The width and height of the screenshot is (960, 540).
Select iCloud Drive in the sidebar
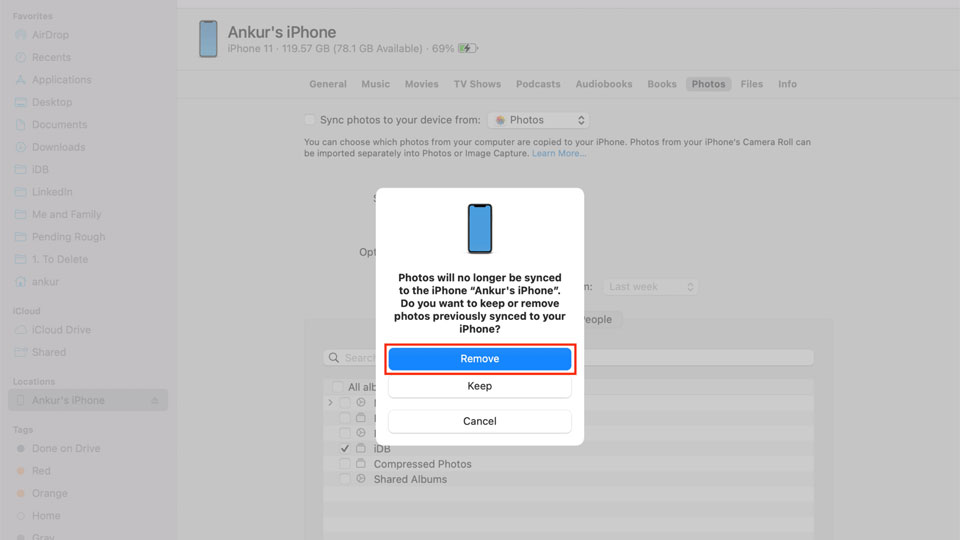coord(61,330)
